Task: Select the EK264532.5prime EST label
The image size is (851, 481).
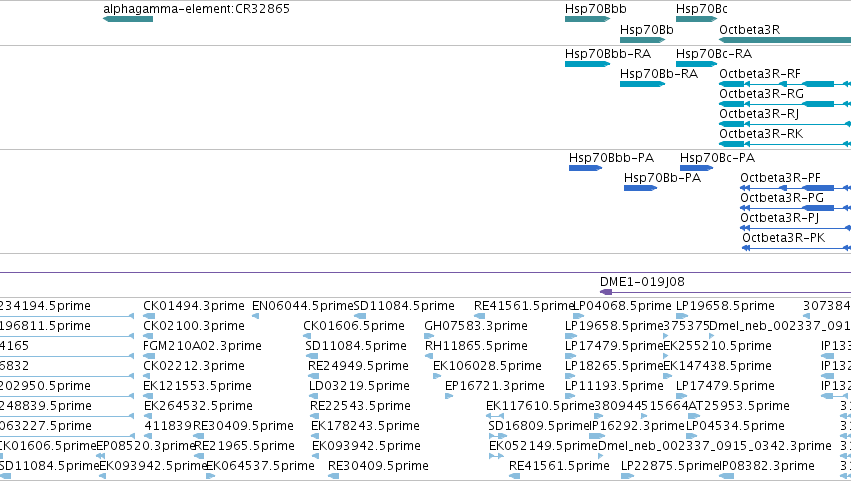Action: tap(198, 406)
